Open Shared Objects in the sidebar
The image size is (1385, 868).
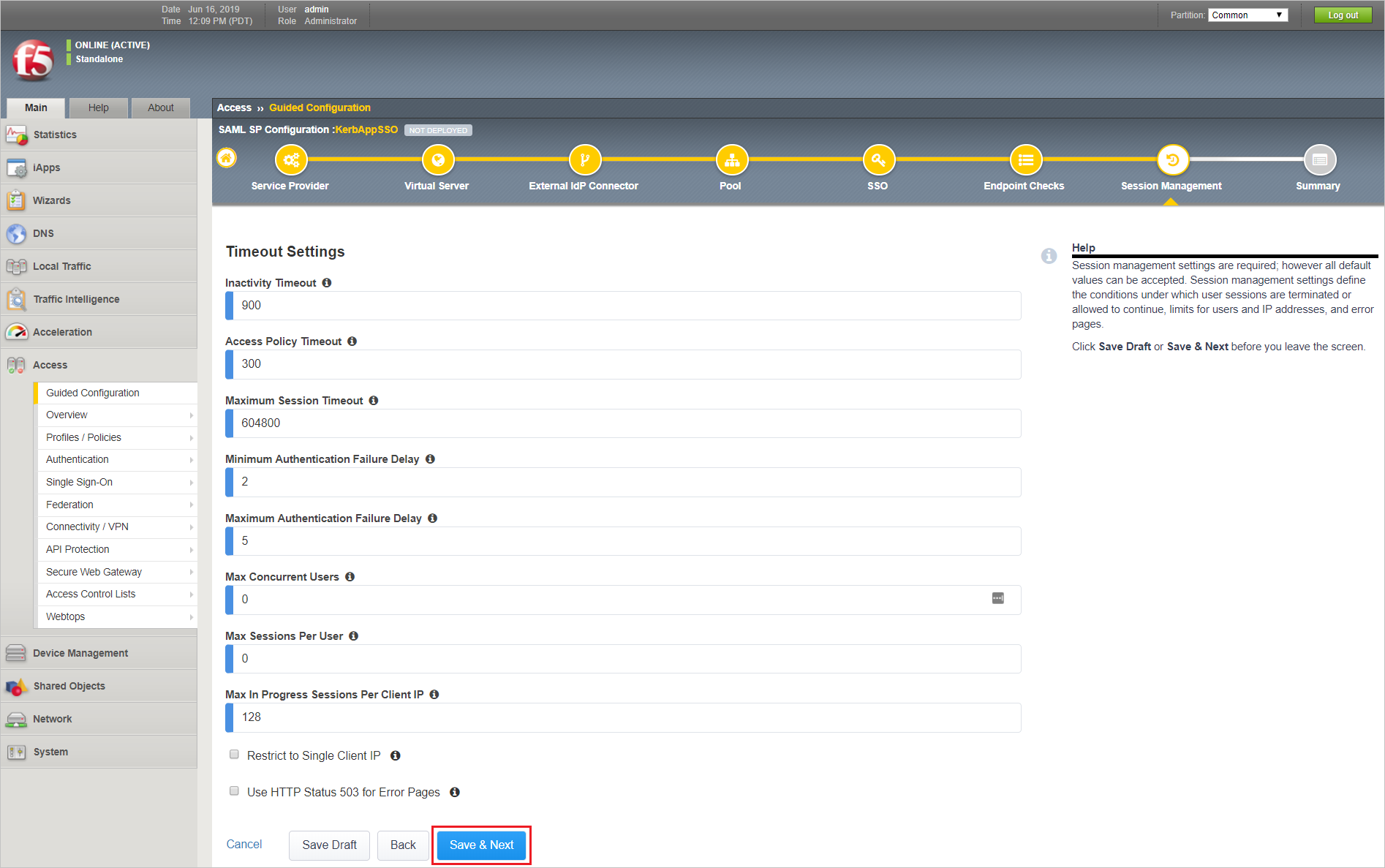coord(99,686)
